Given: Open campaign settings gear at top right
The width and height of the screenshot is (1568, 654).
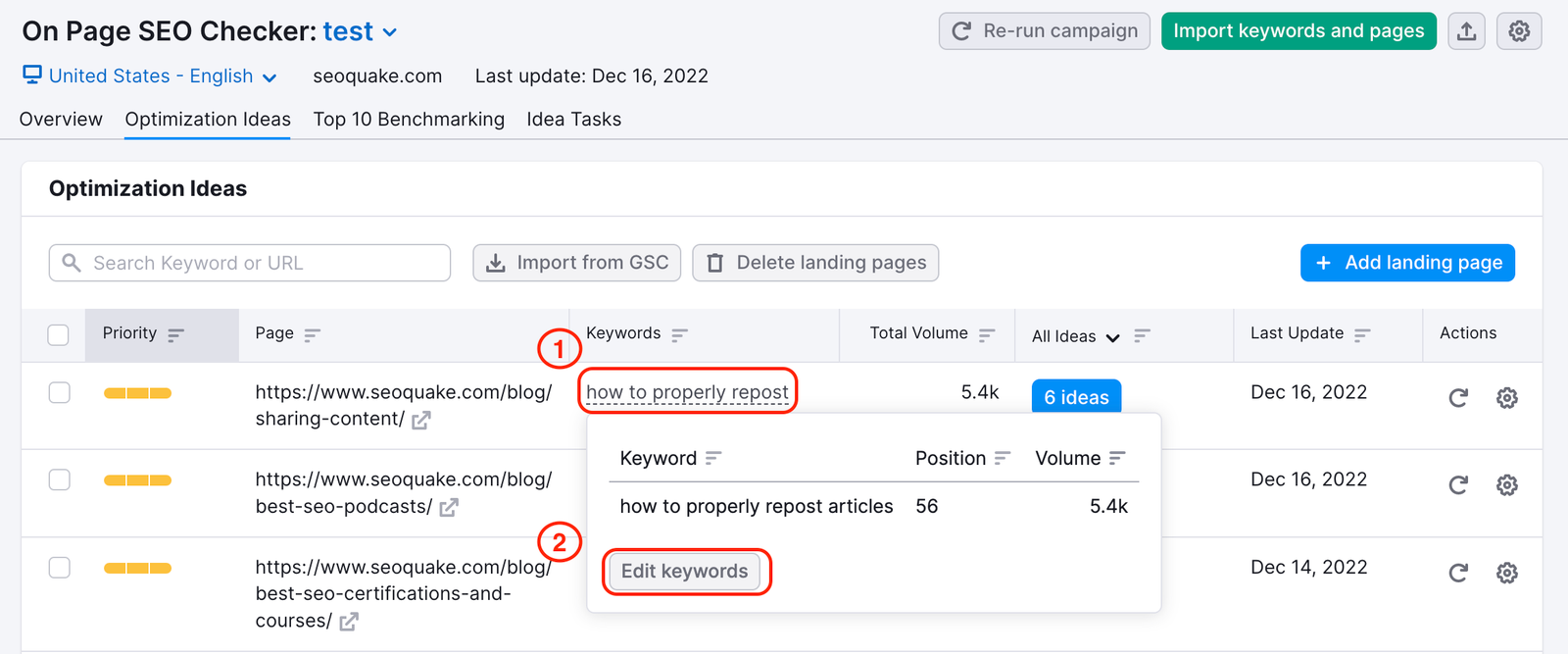Looking at the screenshot, I should [1519, 31].
